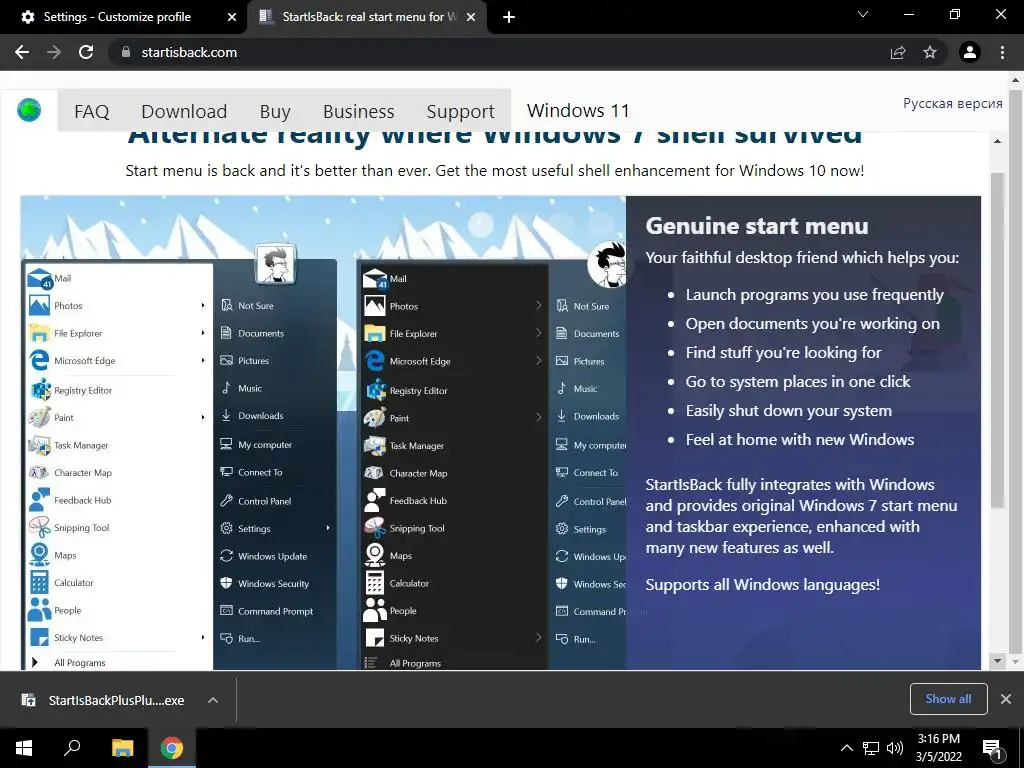Viewport: 1024px width, 768px height.
Task: Click Show all downloads
Action: (948, 699)
